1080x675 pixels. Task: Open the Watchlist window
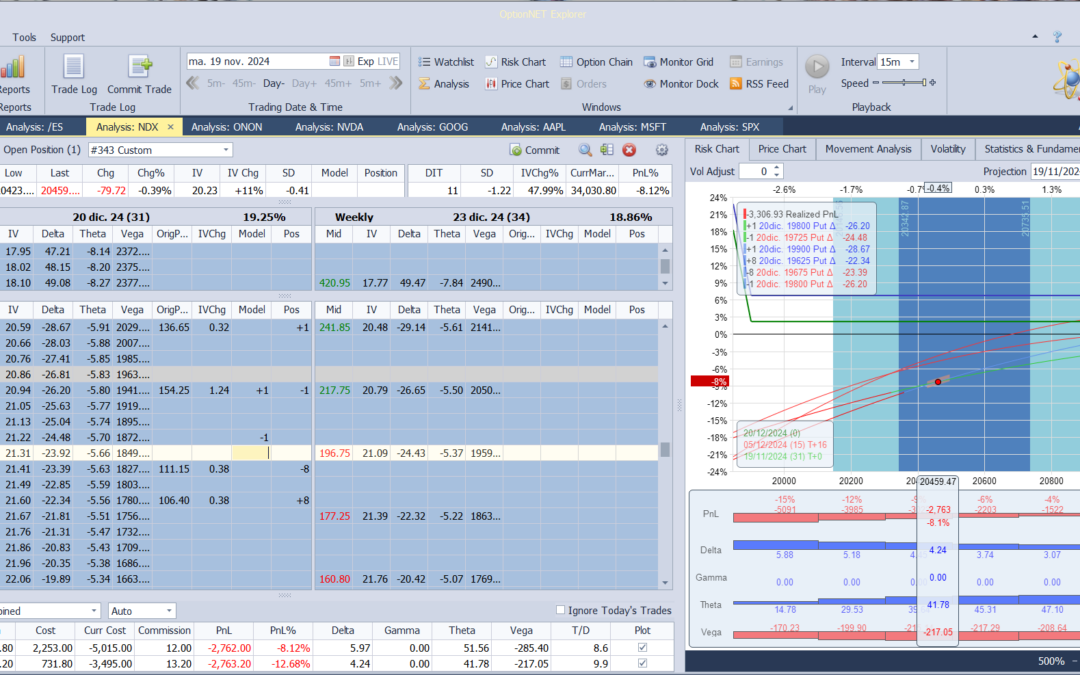(446, 62)
